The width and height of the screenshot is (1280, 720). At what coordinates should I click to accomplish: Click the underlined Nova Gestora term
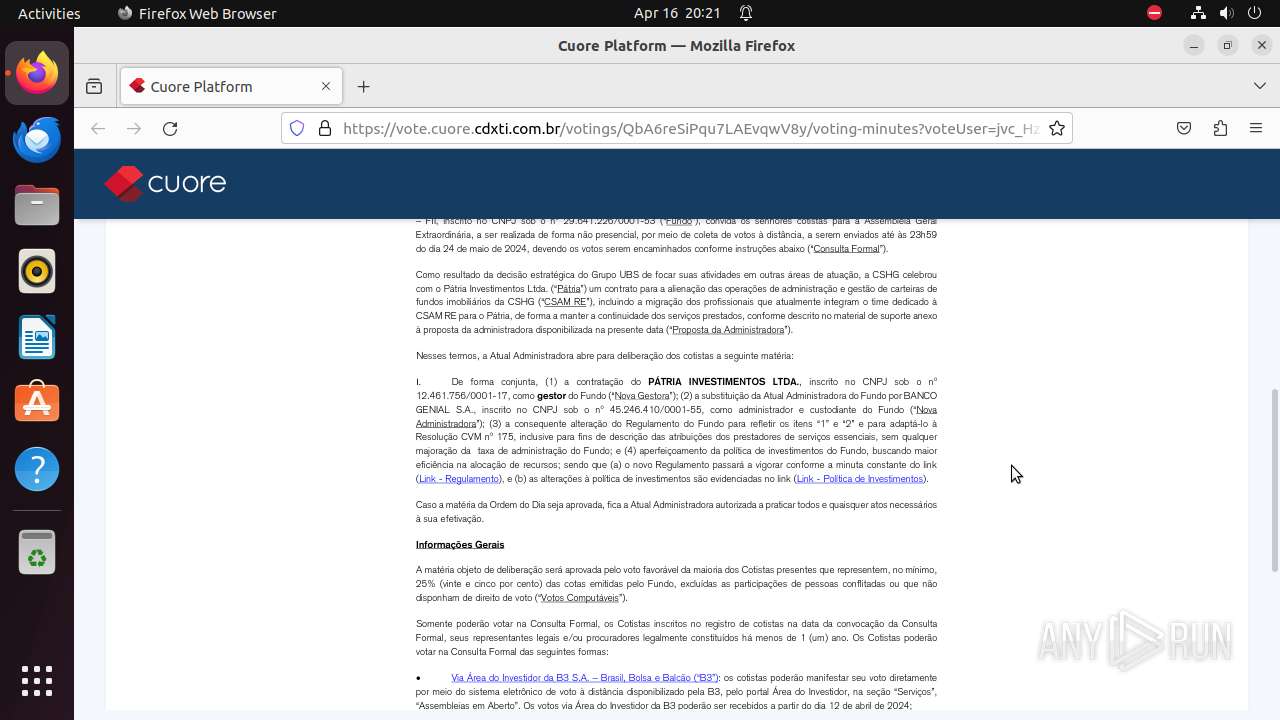point(642,396)
